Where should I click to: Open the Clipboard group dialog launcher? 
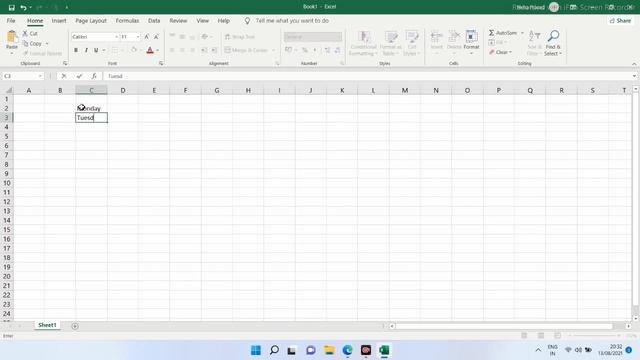(x=65, y=63)
